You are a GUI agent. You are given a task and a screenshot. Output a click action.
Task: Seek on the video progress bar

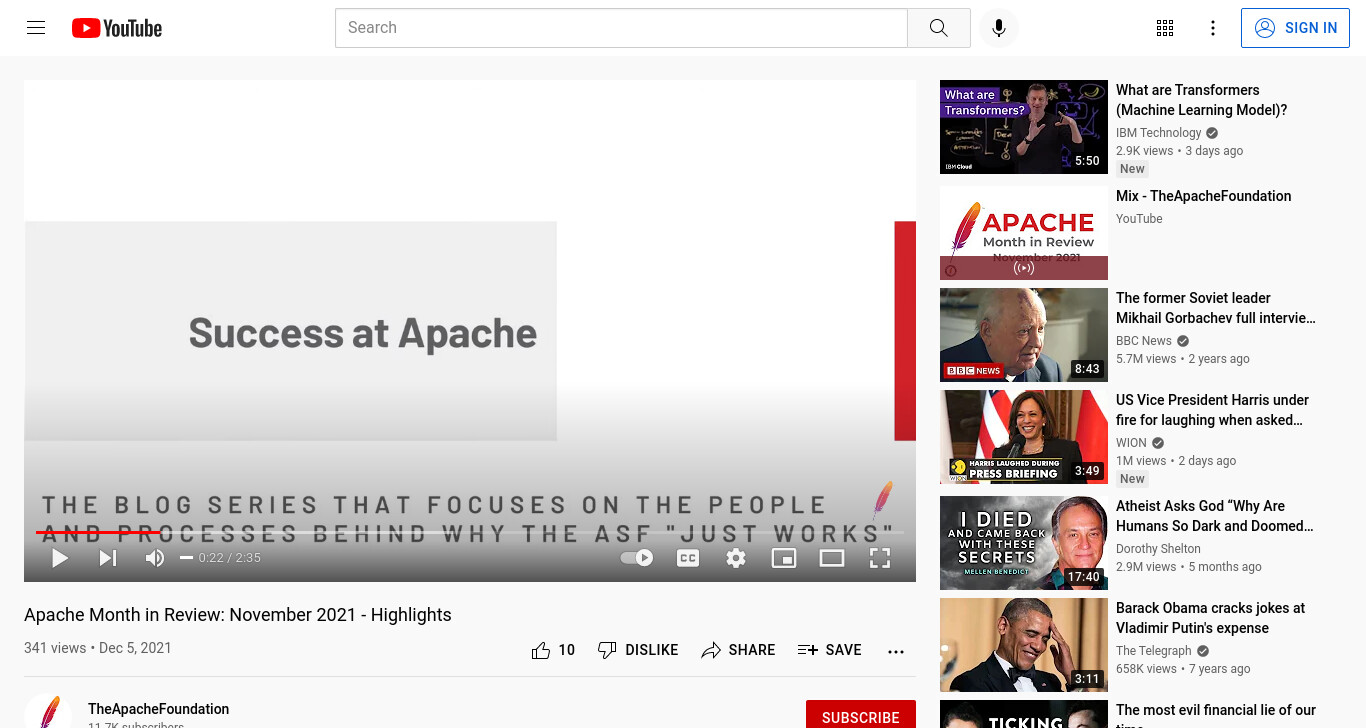tap(470, 532)
